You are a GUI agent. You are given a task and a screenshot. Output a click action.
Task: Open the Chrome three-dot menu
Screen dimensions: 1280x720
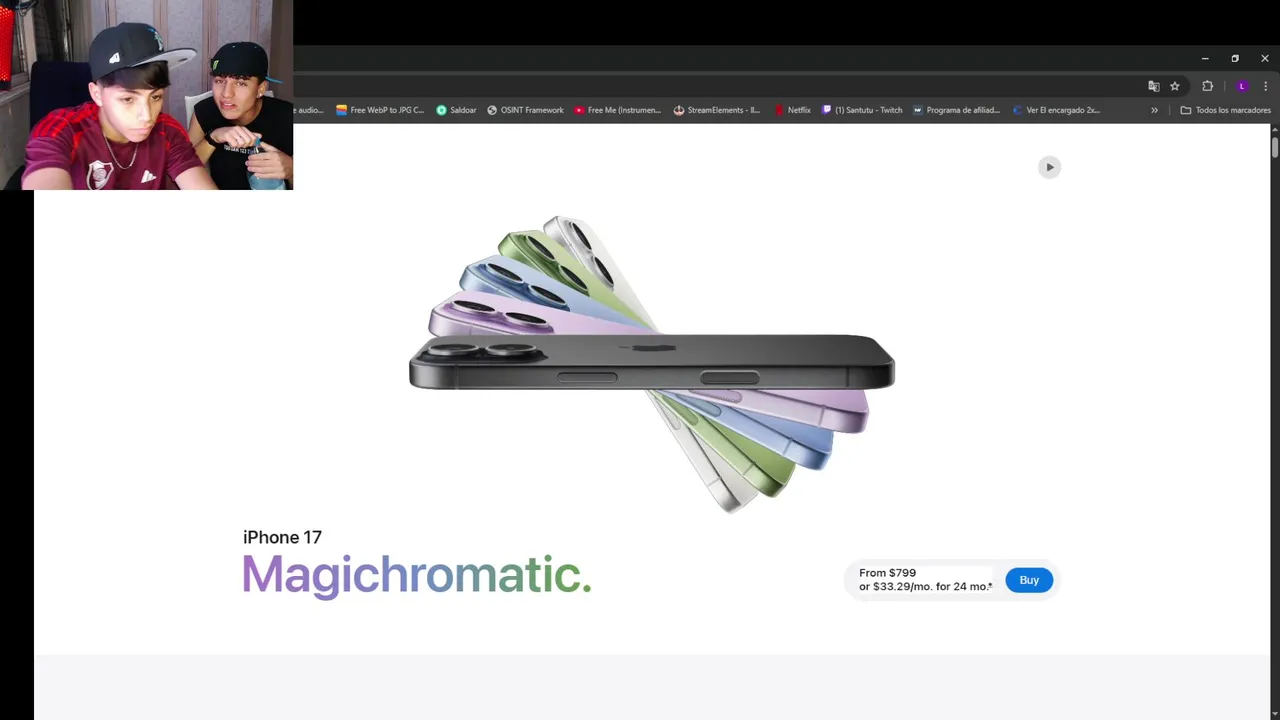click(1265, 86)
